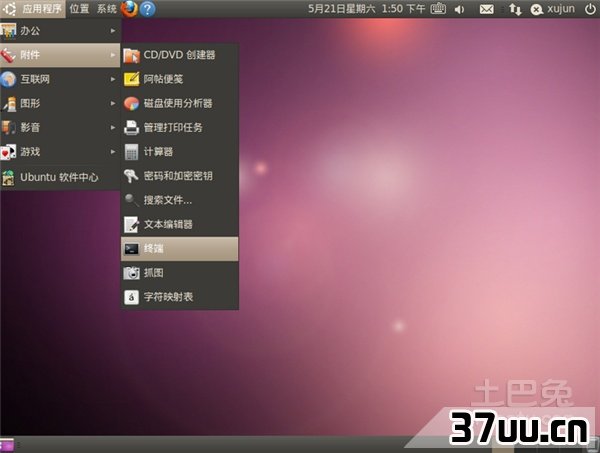
Task: Open the sound volume indicator
Action: [x=460, y=9]
